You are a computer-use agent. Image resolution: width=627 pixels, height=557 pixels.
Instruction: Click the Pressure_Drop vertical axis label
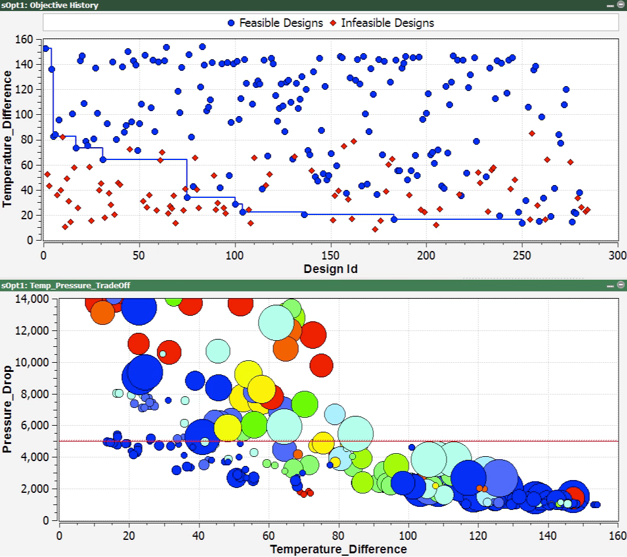9,410
